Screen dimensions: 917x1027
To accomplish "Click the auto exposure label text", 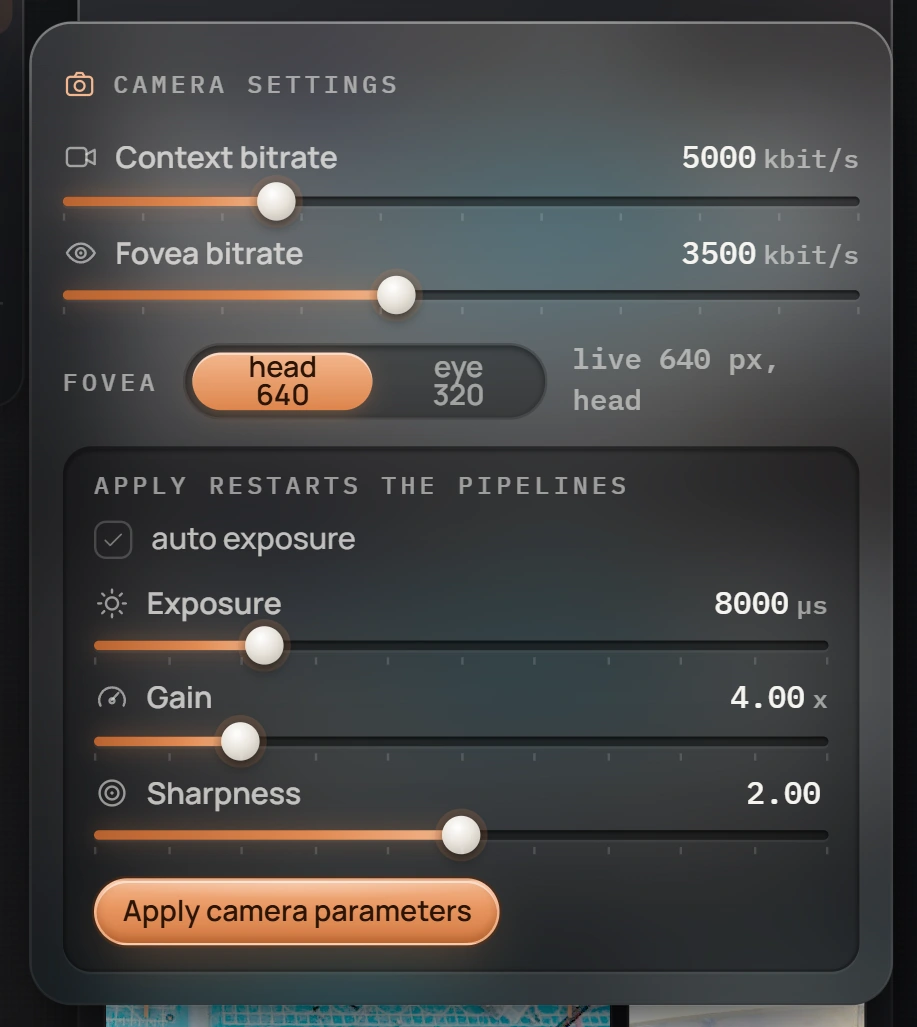I will [x=253, y=540].
